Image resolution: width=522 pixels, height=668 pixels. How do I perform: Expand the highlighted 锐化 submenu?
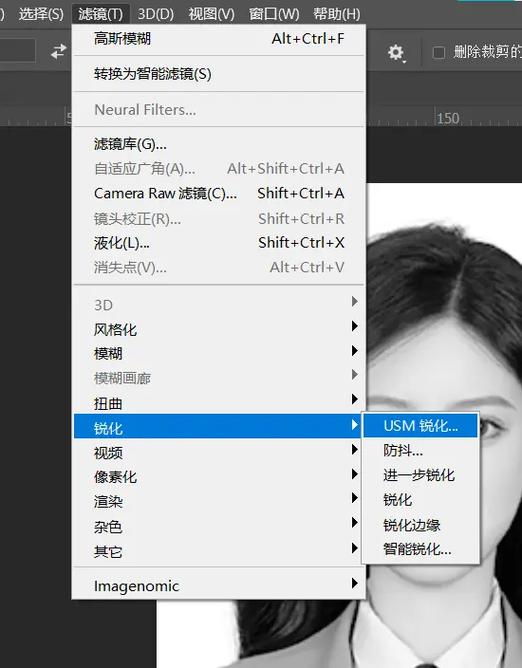217,426
